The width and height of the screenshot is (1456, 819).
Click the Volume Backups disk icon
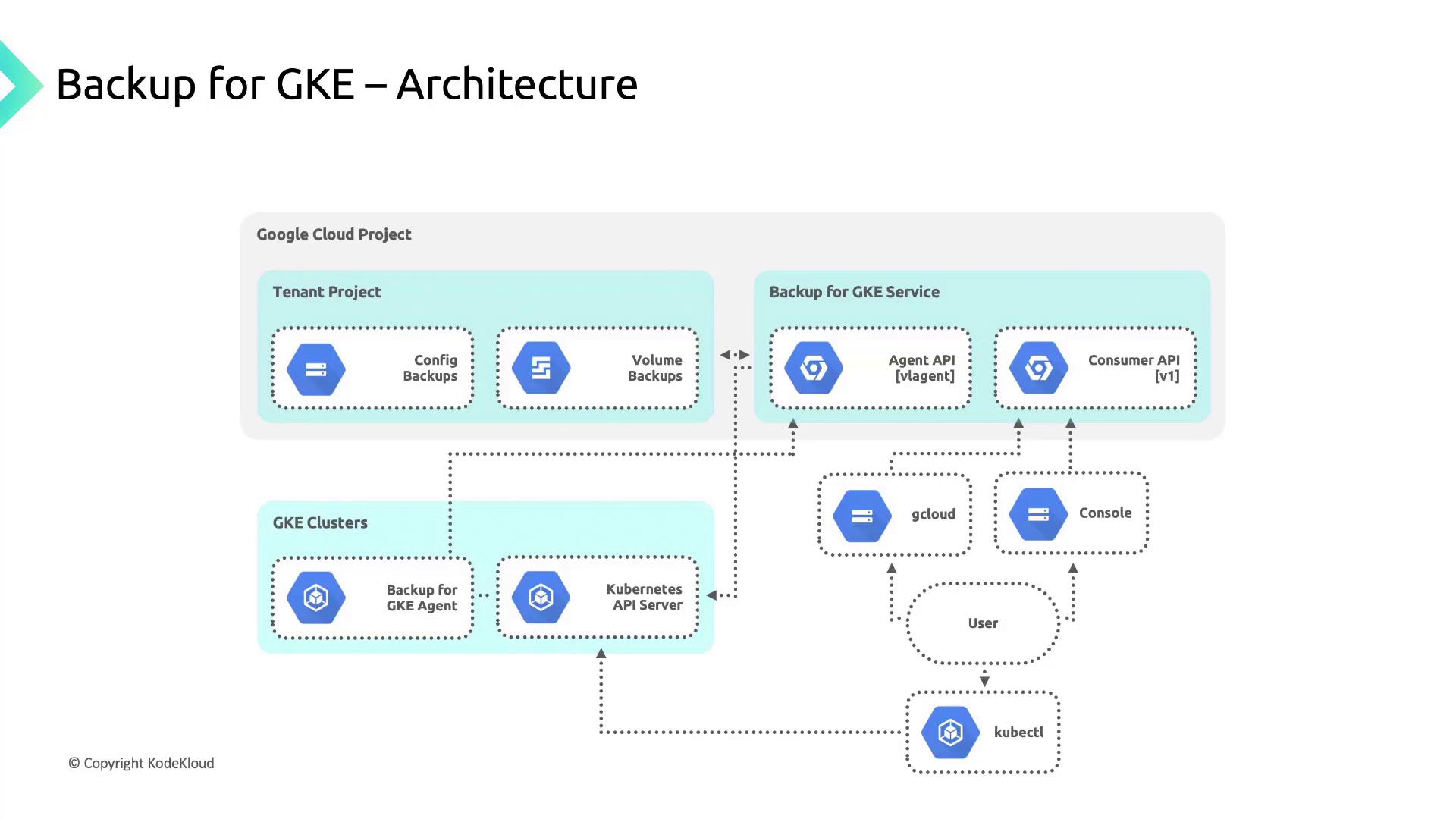[x=541, y=369]
